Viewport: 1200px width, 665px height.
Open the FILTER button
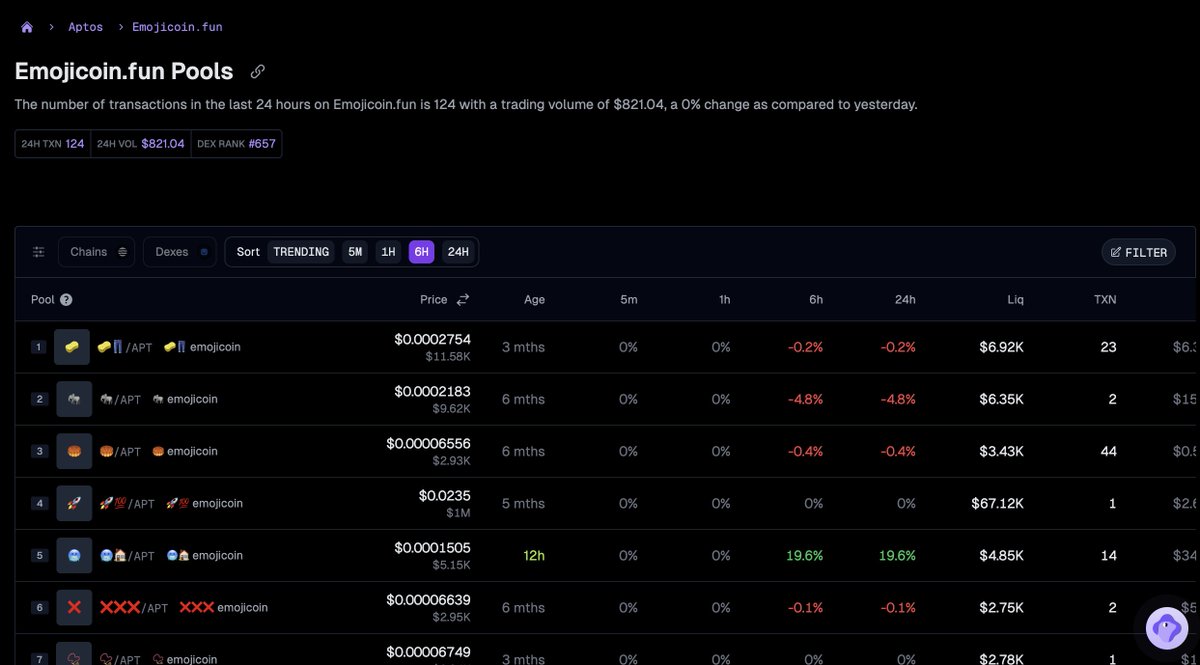pos(1138,252)
